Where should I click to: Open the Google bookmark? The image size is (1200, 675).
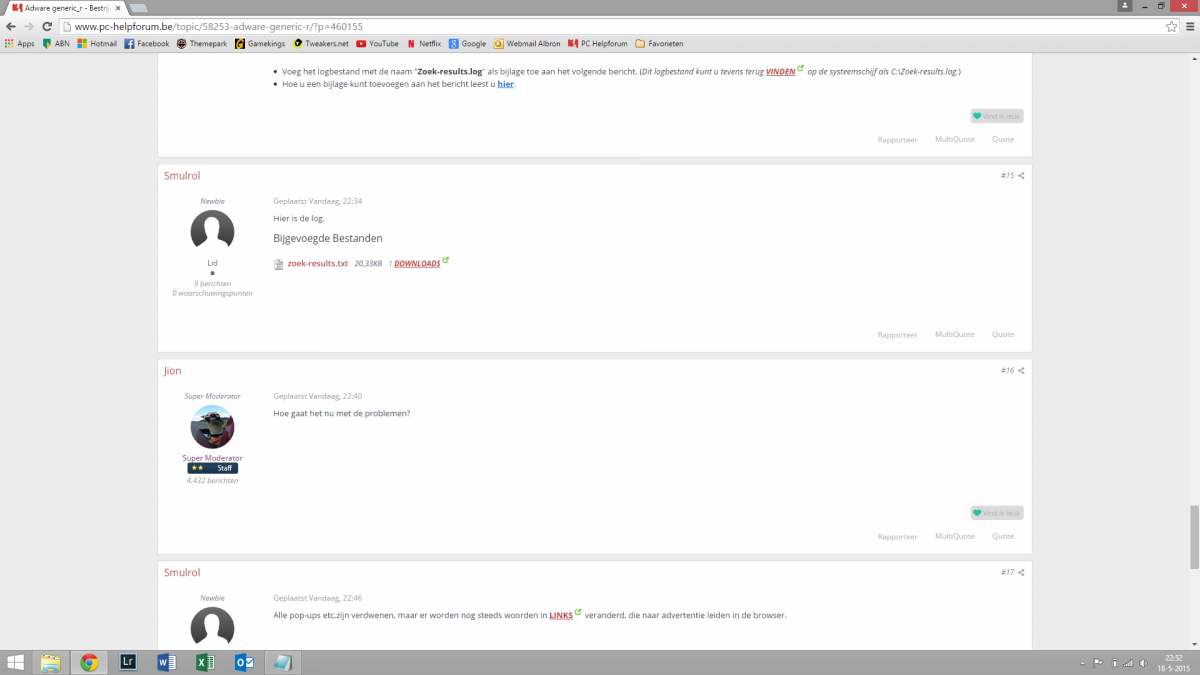[468, 43]
